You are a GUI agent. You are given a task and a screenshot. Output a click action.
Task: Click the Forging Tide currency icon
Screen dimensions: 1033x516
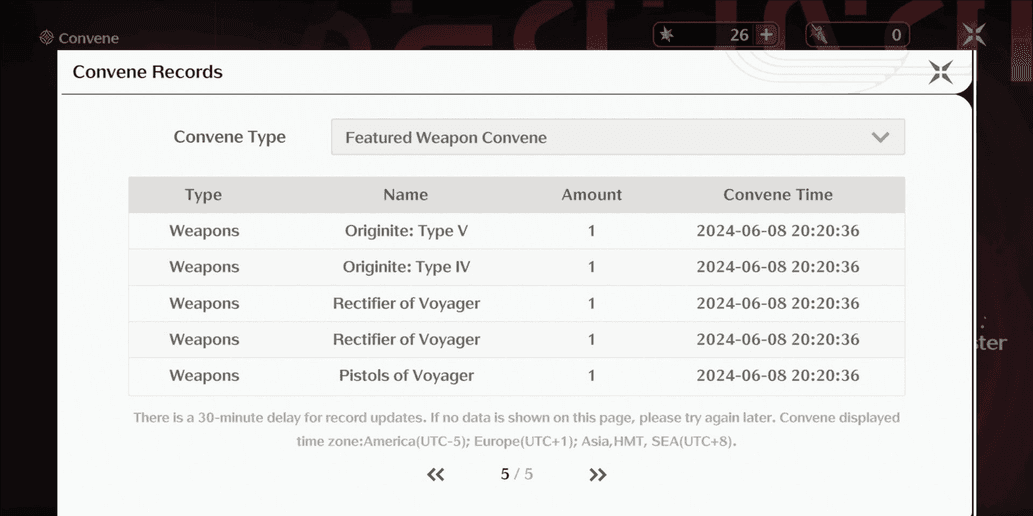(x=819, y=35)
